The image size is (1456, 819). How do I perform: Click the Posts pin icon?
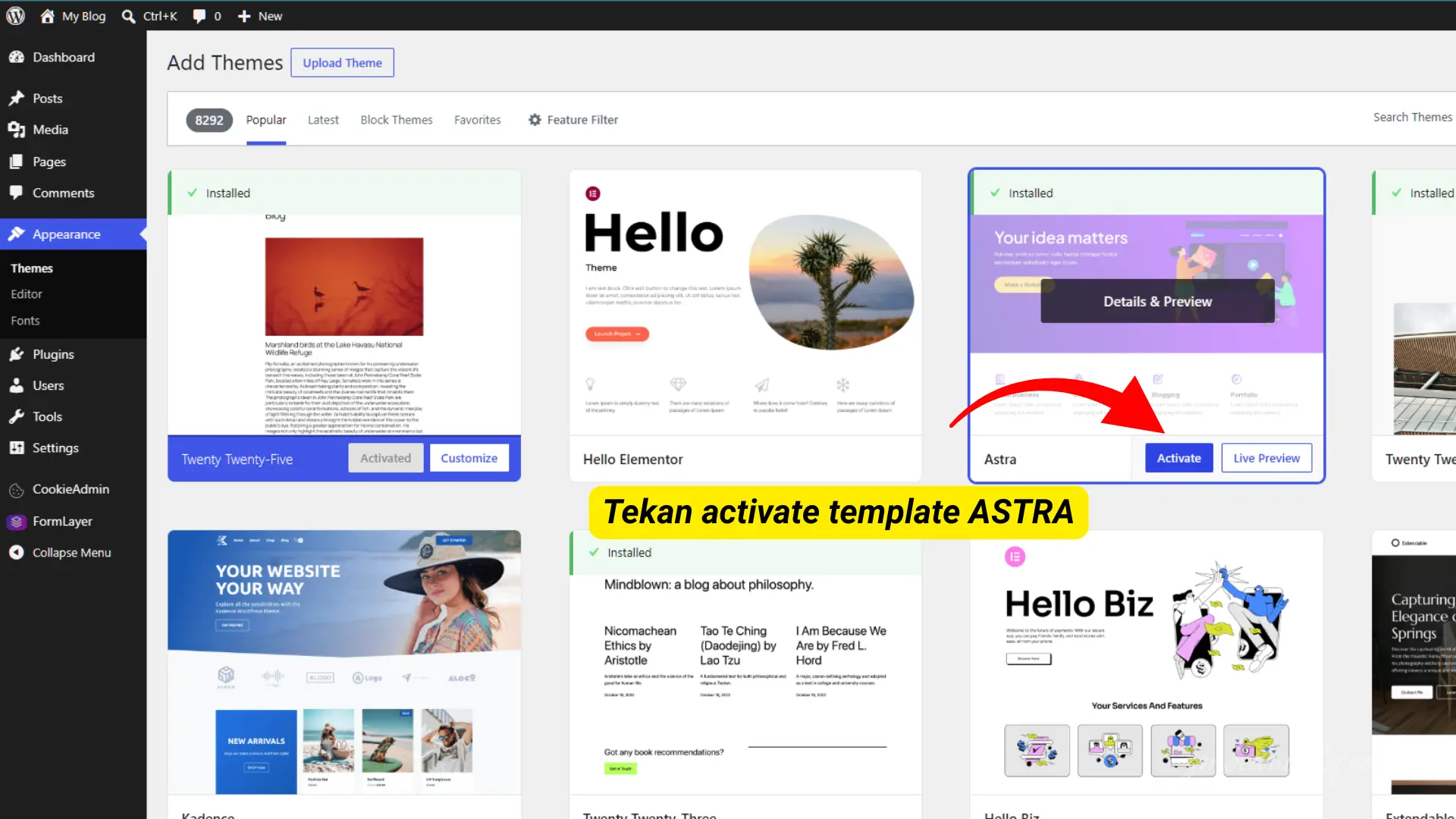pos(17,99)
